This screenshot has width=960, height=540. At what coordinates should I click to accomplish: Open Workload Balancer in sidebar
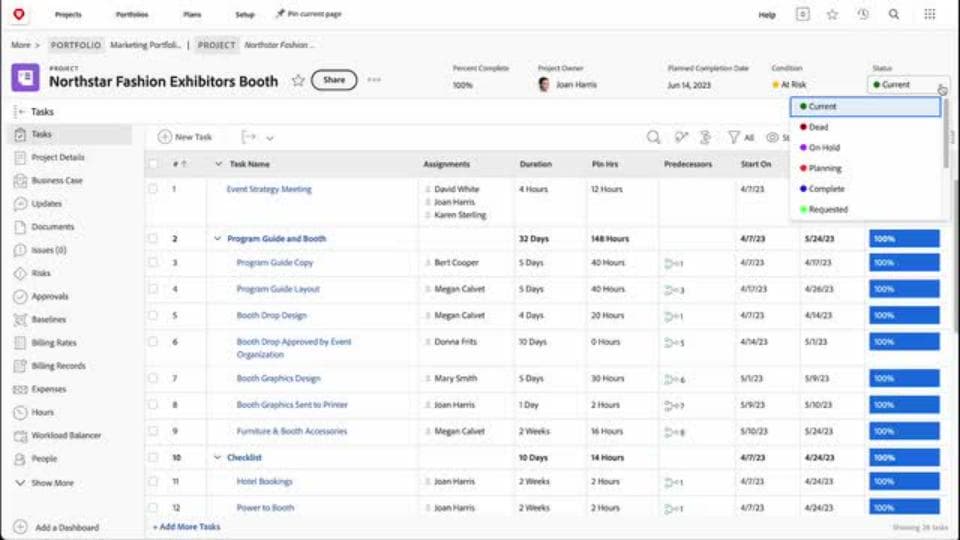66,436
